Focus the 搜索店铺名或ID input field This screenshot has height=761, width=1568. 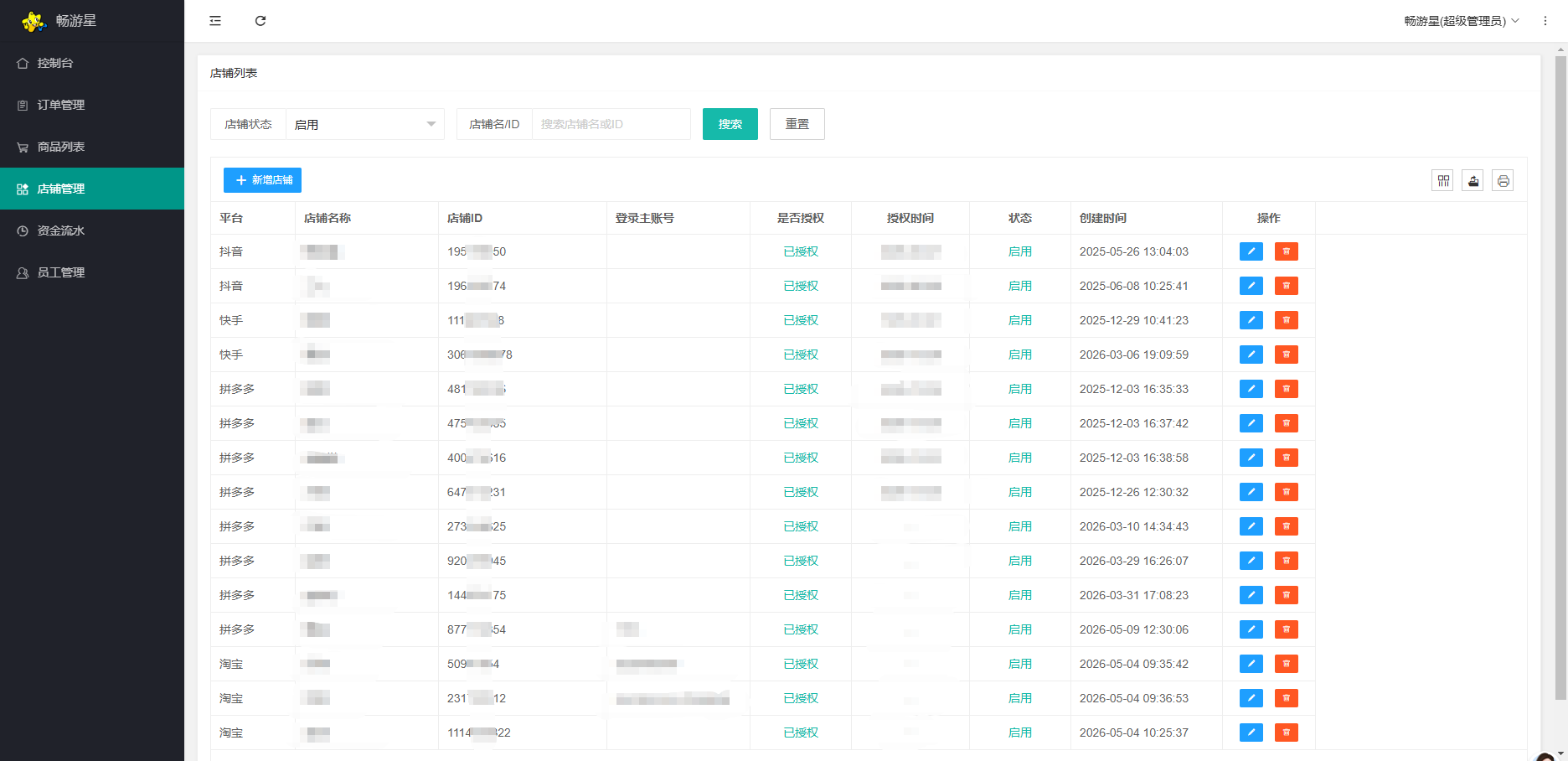[x=611, y=124]
